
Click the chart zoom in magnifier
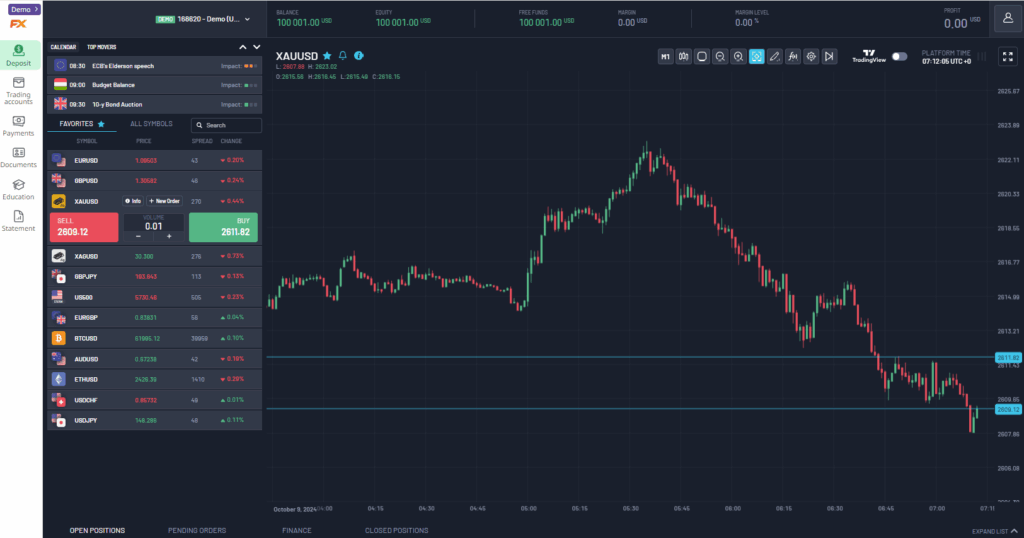[x=738, y=57]
